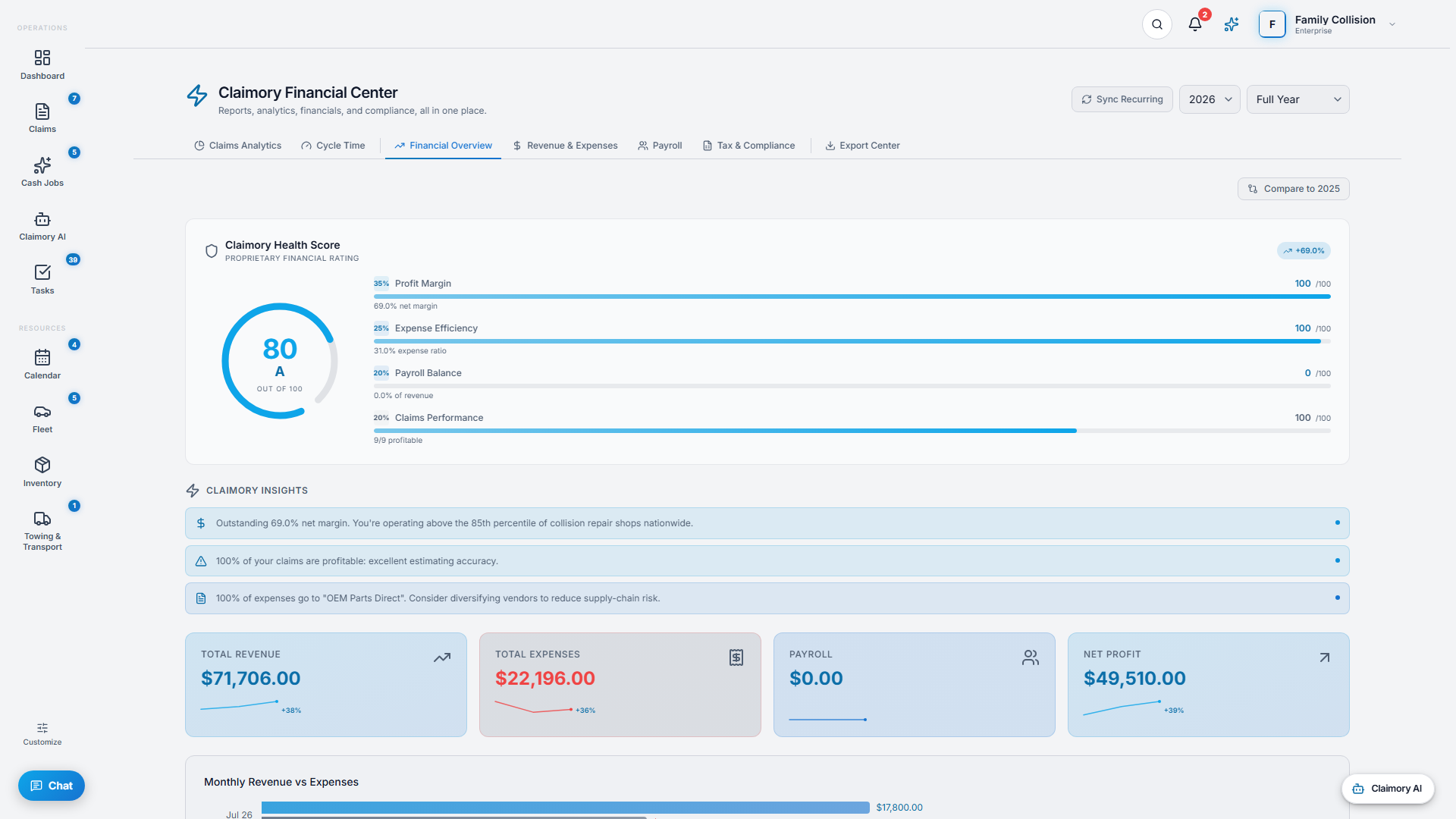Click the OEM Parts Direct insight row
Image resolution: width=1456 pixels, height=819 pixels.
pos(767,598)
